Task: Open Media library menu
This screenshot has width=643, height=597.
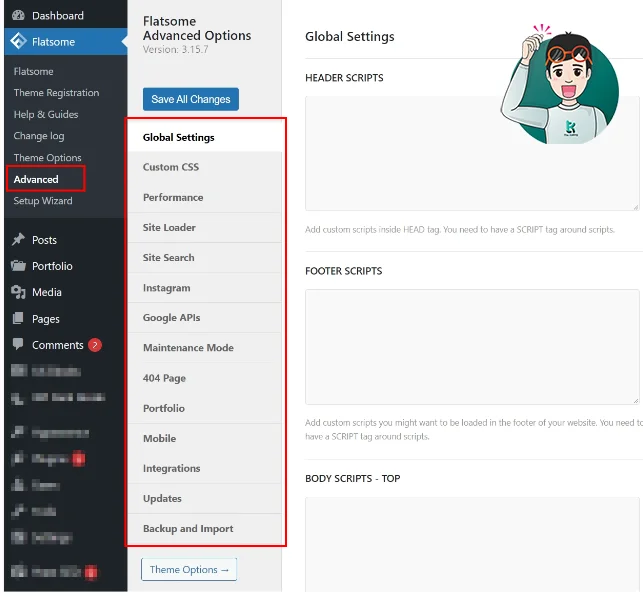Action: coord(47,292)
